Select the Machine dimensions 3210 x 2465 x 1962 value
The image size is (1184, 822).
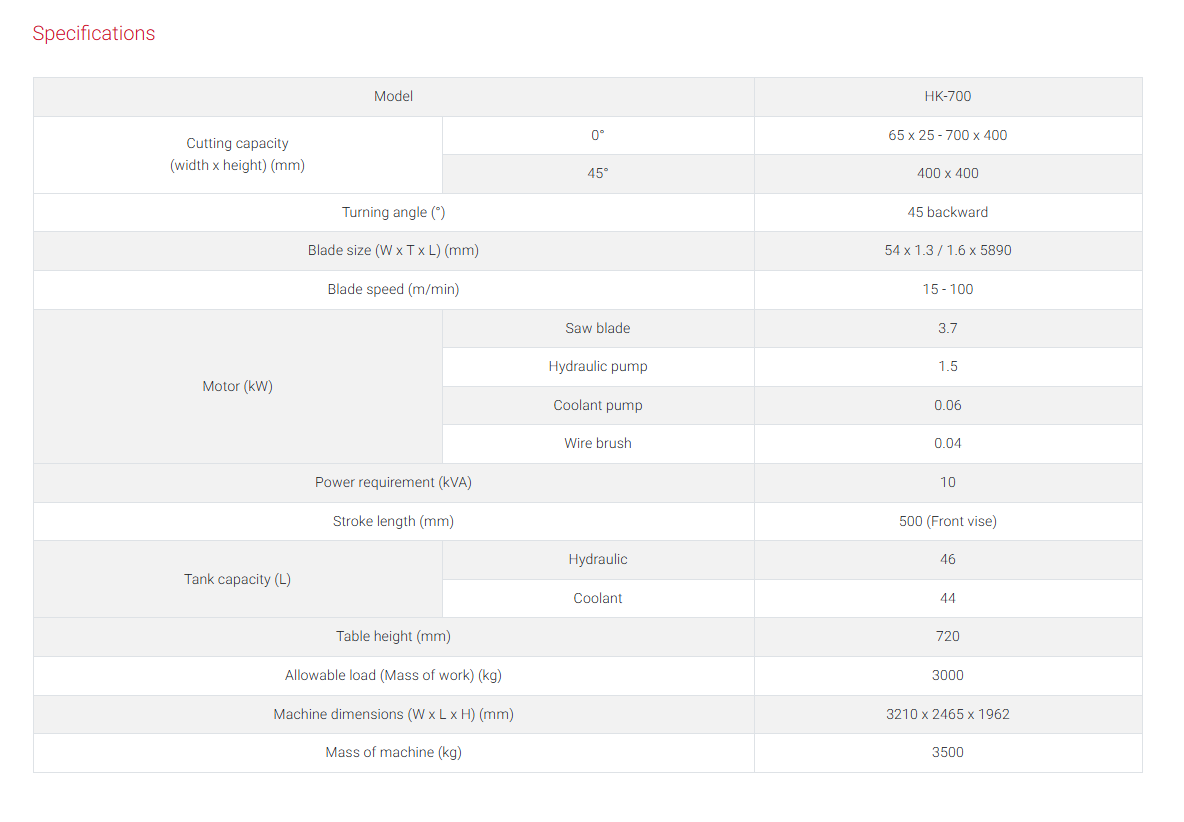[948, 714]
